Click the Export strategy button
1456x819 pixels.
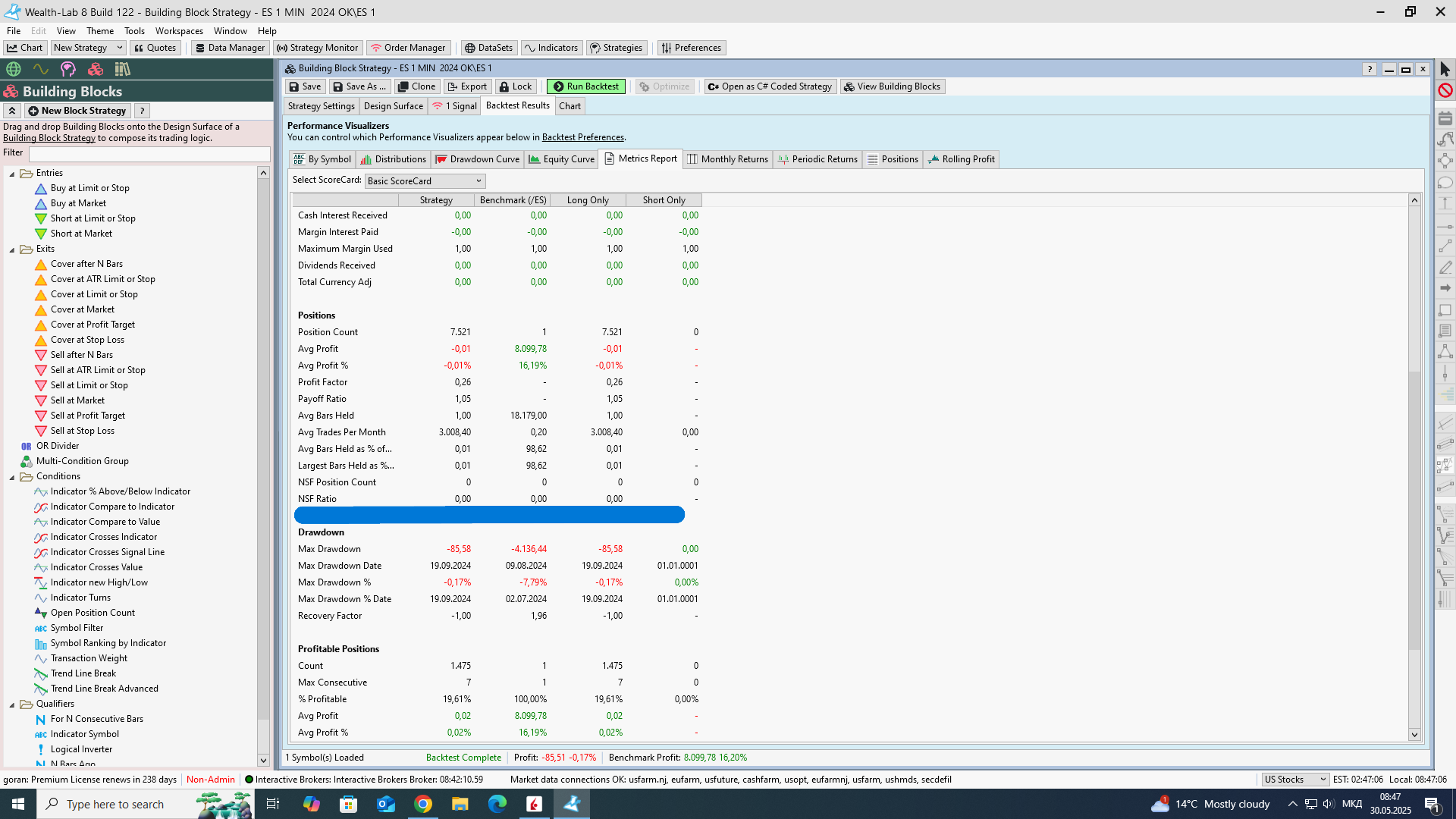(467, 86)
